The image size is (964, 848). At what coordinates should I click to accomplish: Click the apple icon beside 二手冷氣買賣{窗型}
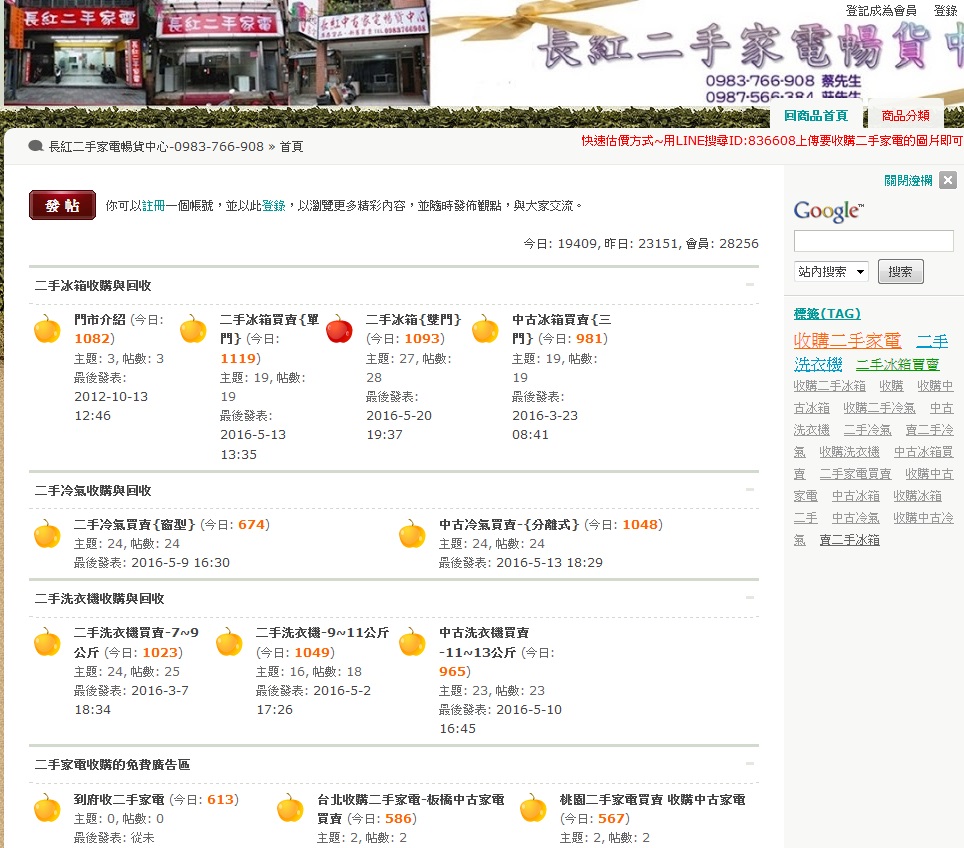point(47,533)
